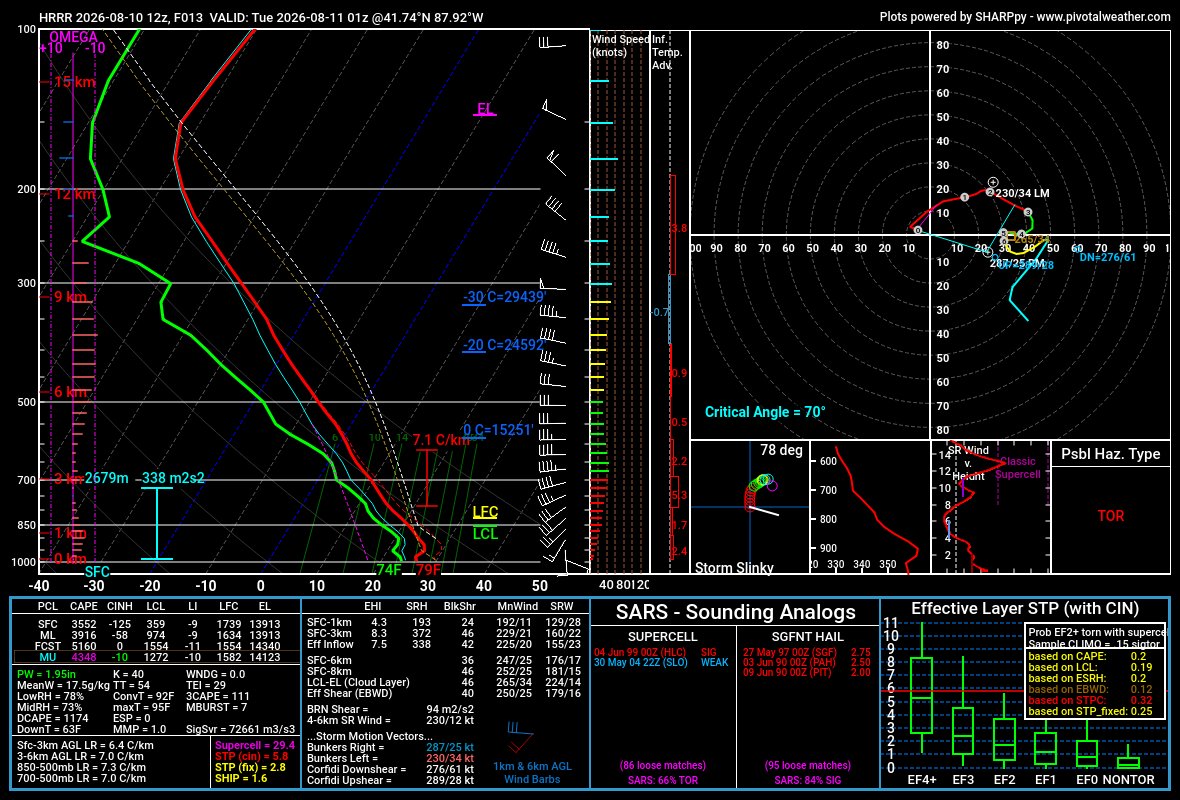
Task: Click the Inf. Temp. Adv. header
Action: (x=667, y=52)
